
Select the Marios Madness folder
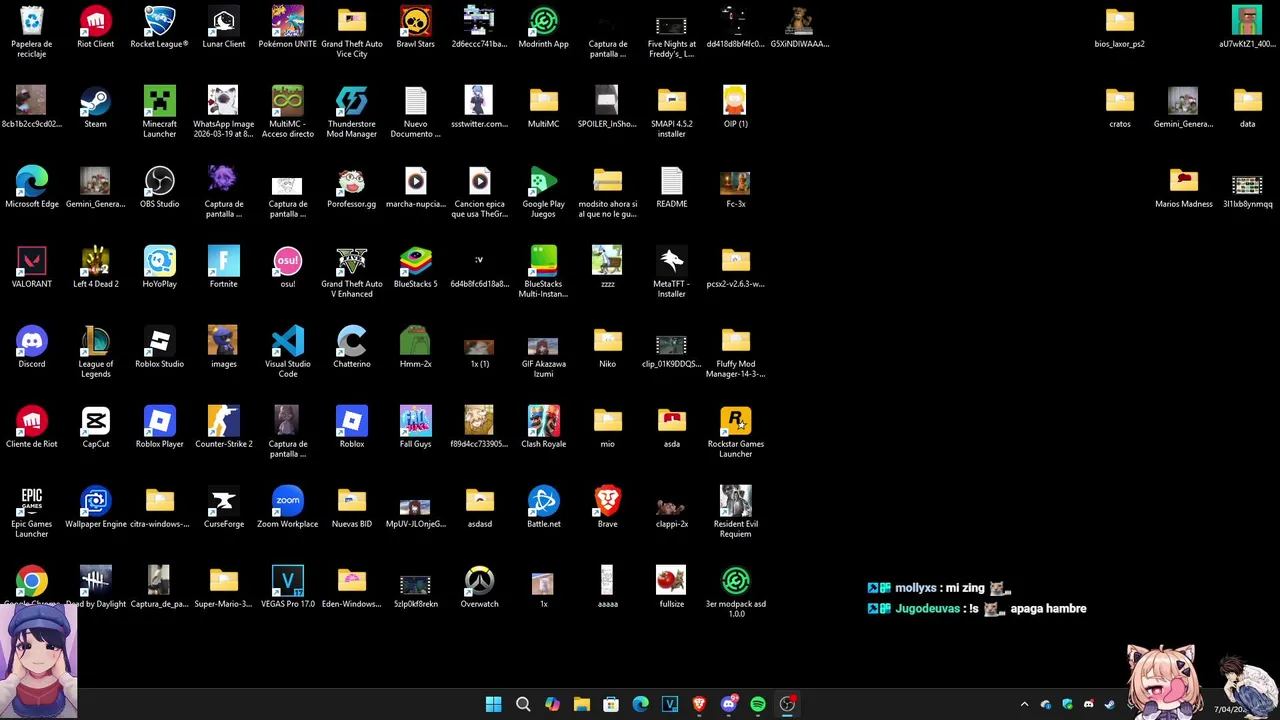tap(1183, 187)
